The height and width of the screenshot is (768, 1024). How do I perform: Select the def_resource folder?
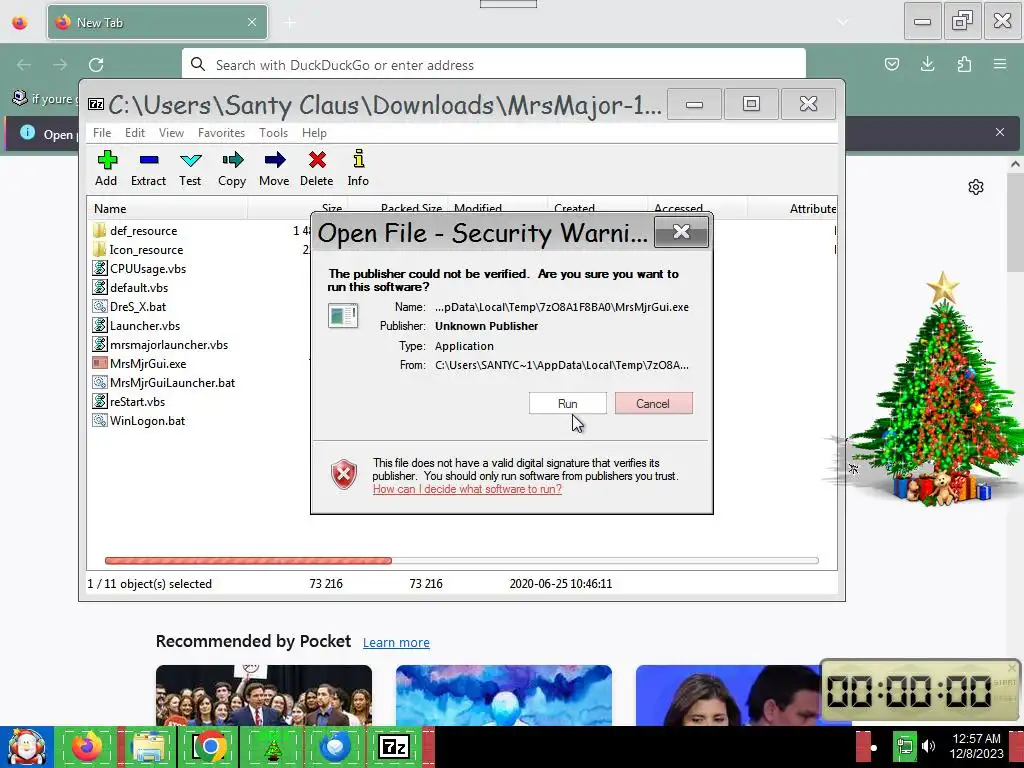click(135, 231)
